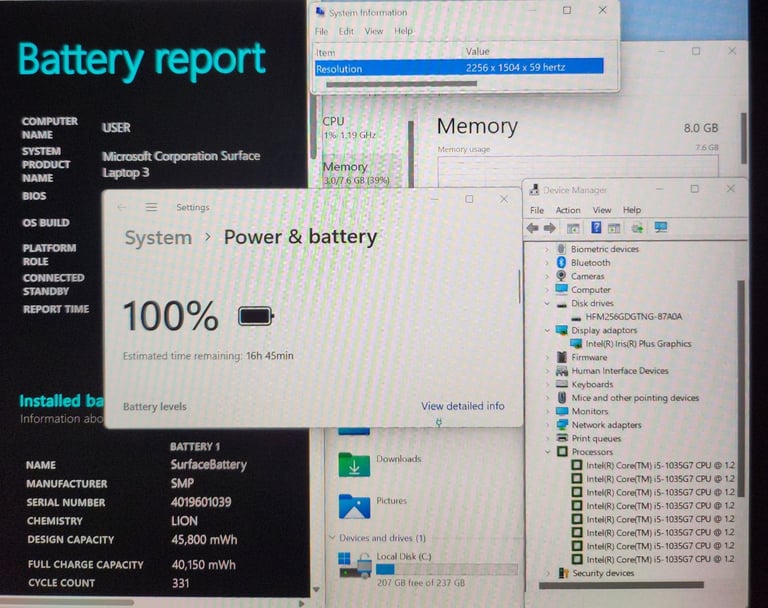Open Downloads folder in File Explorer
Viewport: 768px width, 608px height.
point(380,464)
